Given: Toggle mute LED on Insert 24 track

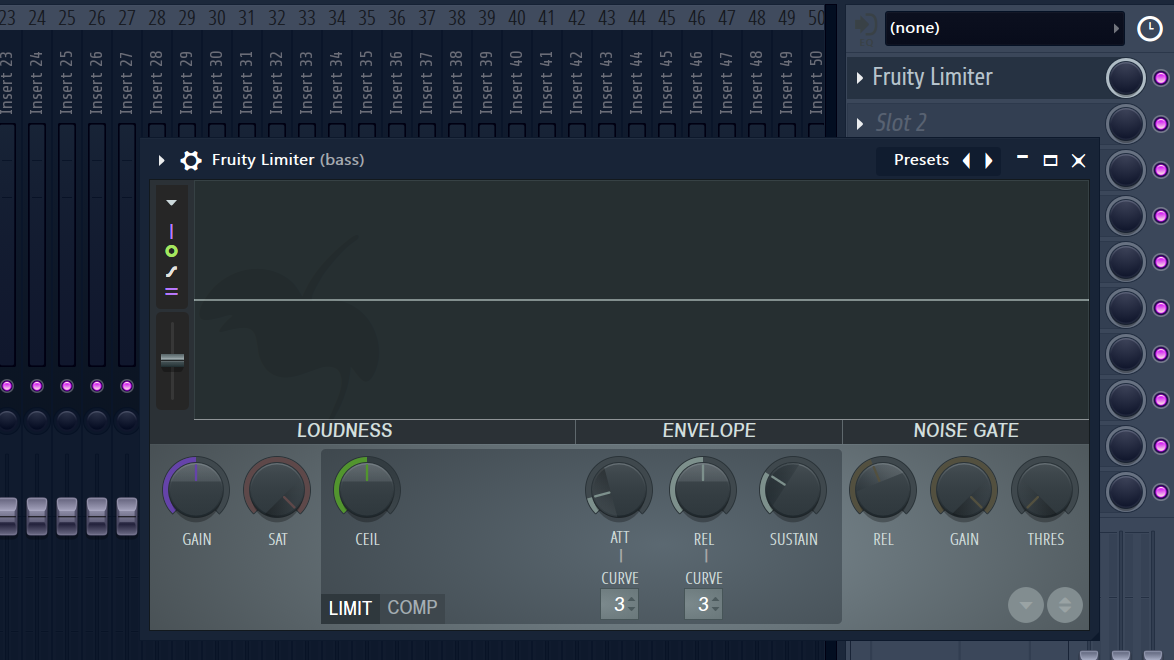Looking at the screenshot, I should click(x=37, y=386).
